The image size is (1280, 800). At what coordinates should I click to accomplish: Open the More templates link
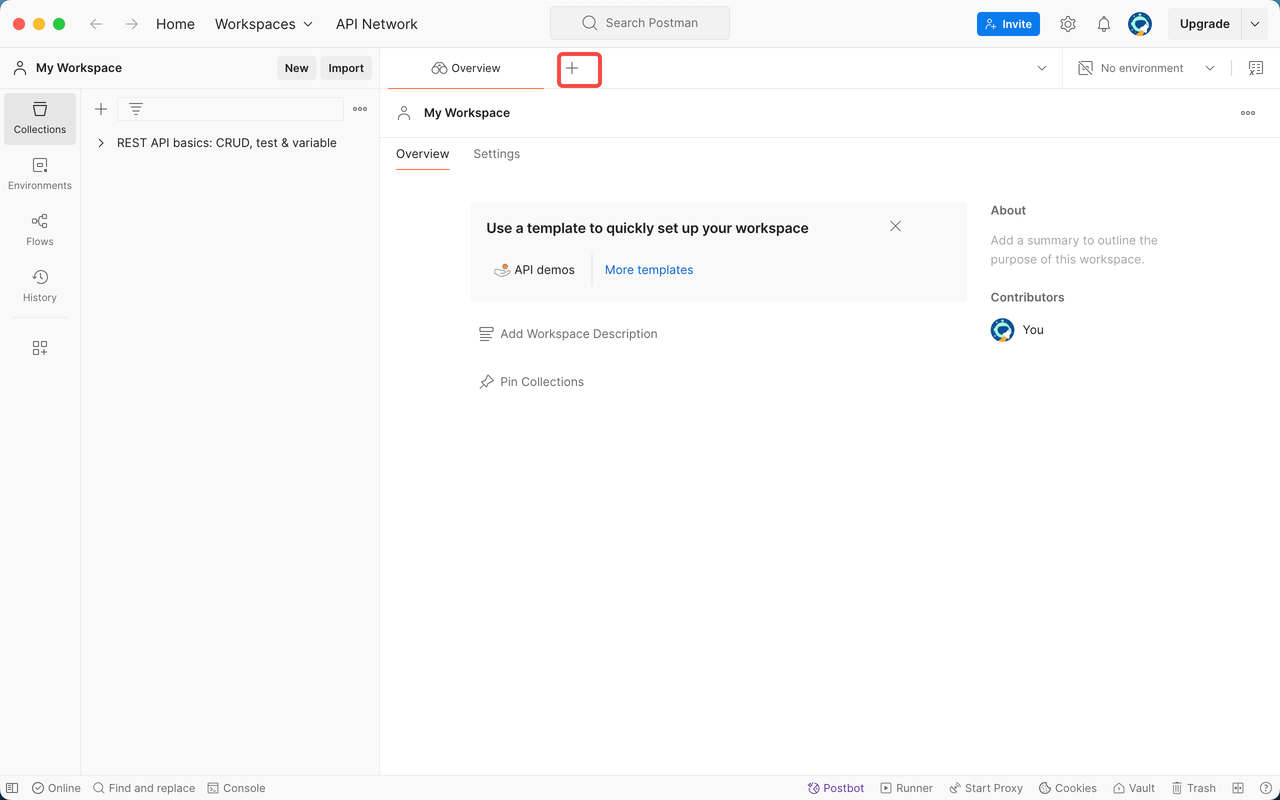649,270
